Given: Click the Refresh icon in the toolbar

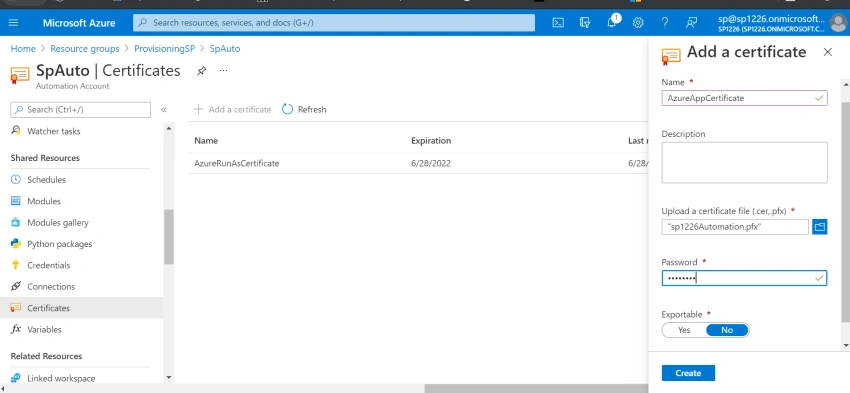Looking at the screenshot, I should click(287, 109).
